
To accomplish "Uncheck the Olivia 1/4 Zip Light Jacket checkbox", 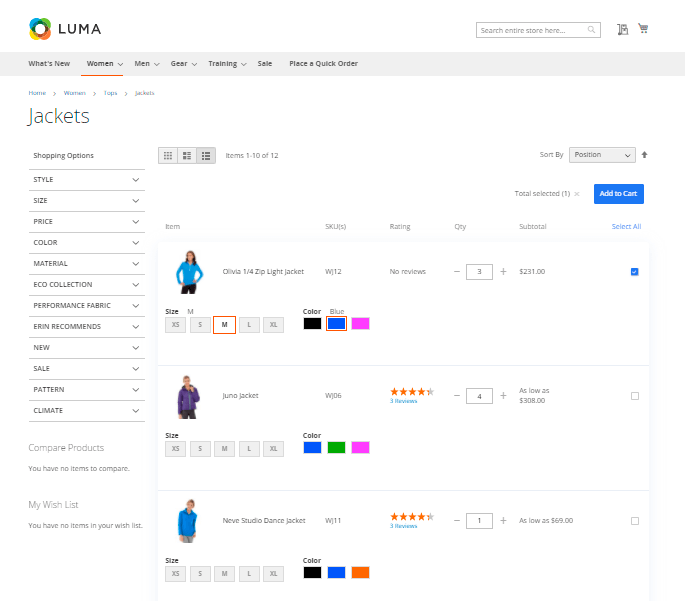I will [635, 272].
